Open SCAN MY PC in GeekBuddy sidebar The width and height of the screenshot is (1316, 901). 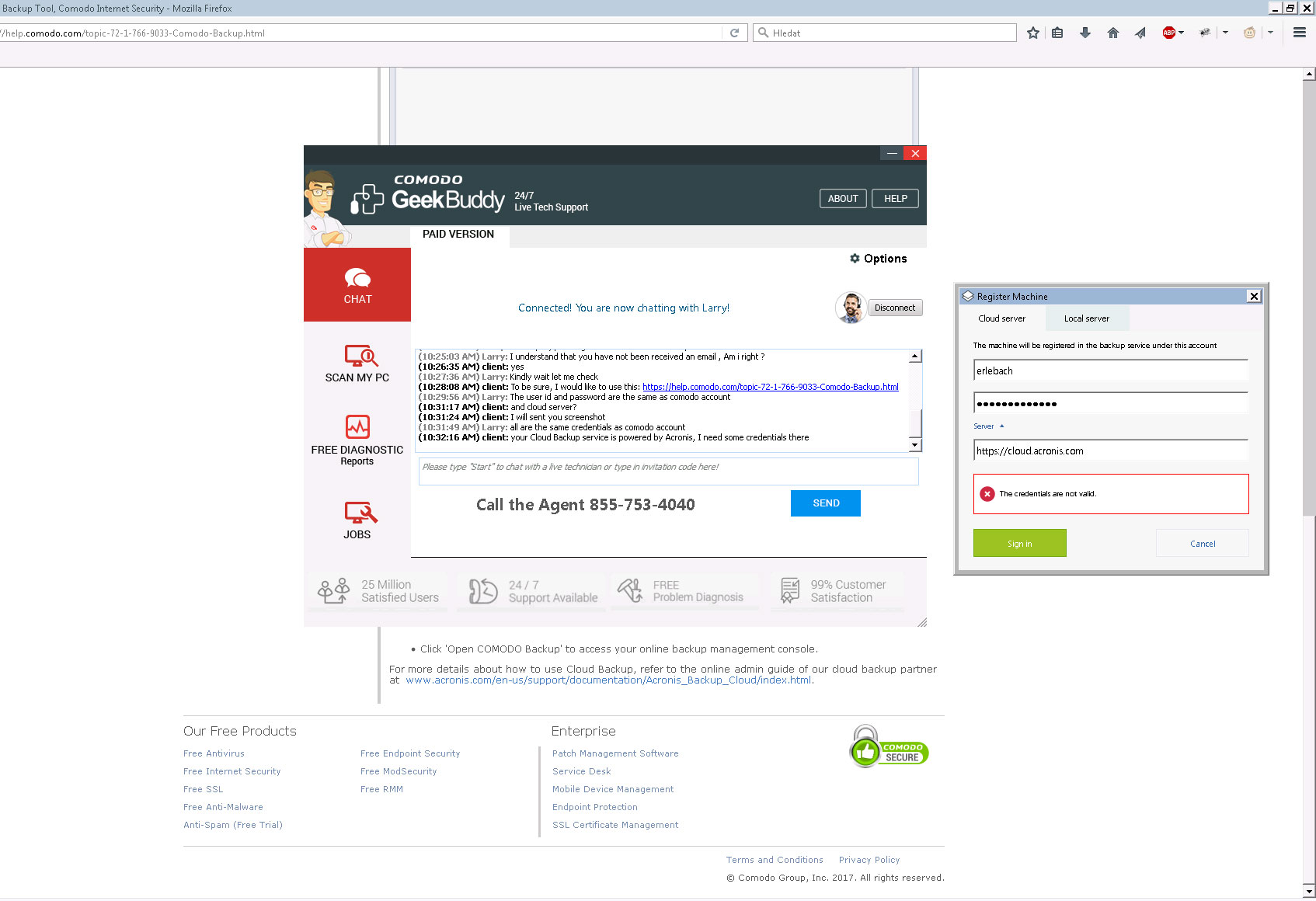pos(357,364)
